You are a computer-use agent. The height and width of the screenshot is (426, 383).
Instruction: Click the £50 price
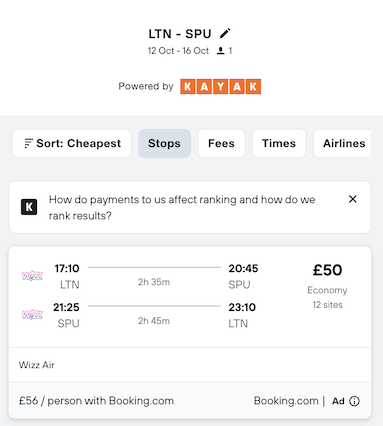(x=327, y=270)
